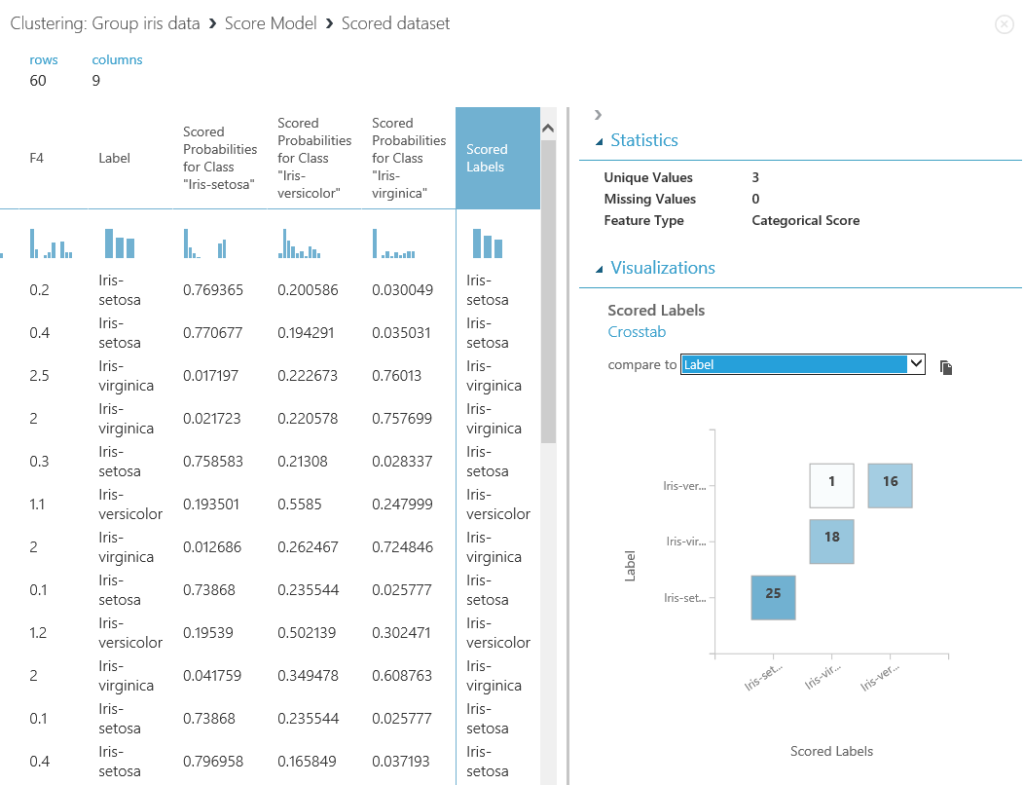
Task: Select 'Score Model' in the breadcrumb
Action: [271, 23]
